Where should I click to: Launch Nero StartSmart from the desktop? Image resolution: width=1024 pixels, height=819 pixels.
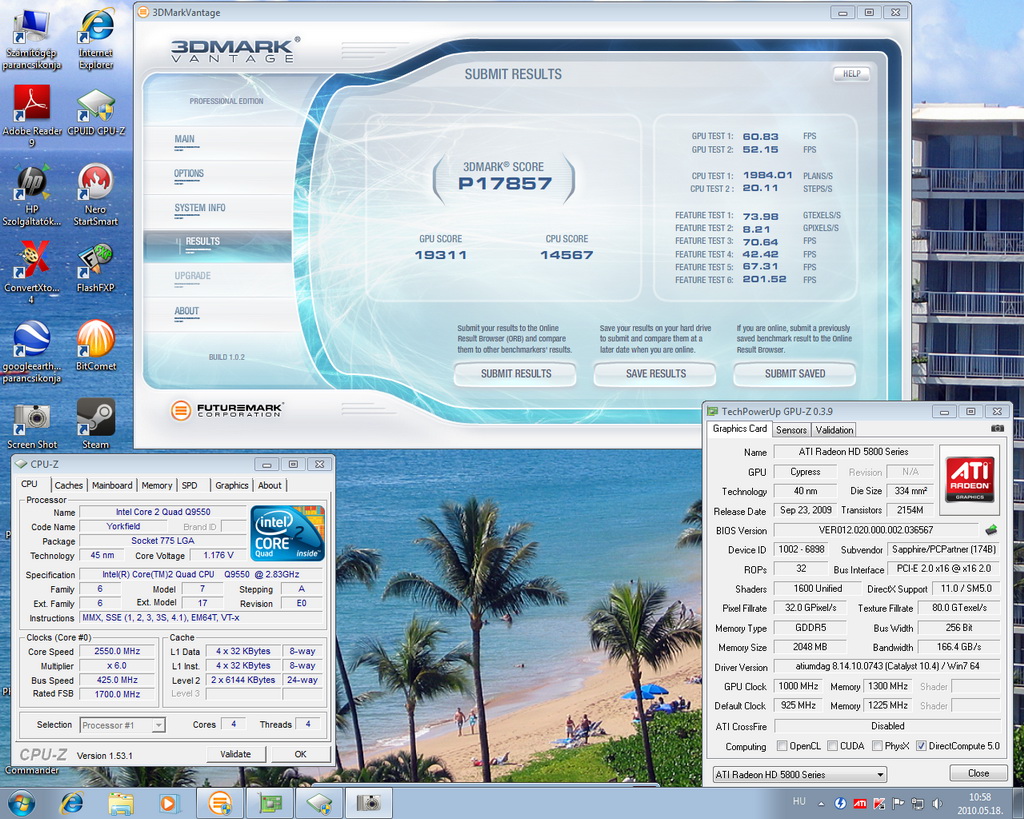click(x=96, y=195)
